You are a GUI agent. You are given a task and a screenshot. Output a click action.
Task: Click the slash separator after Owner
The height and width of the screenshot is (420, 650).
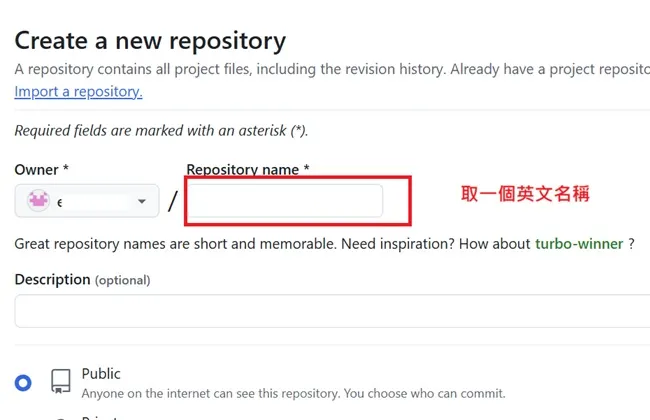coord(172,201)
